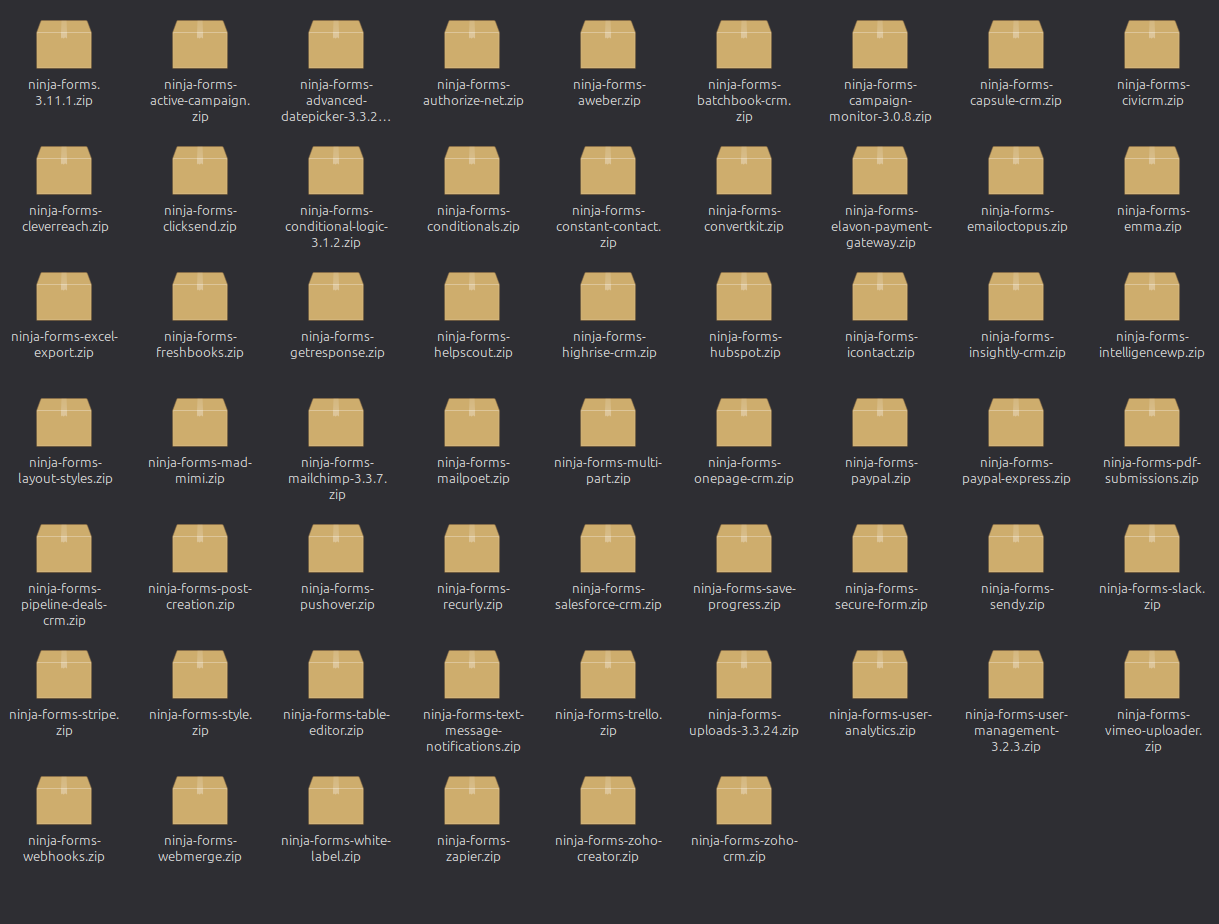Select ninja-forms-mailchimp-3.3.7.zip archive

[336, 422]
